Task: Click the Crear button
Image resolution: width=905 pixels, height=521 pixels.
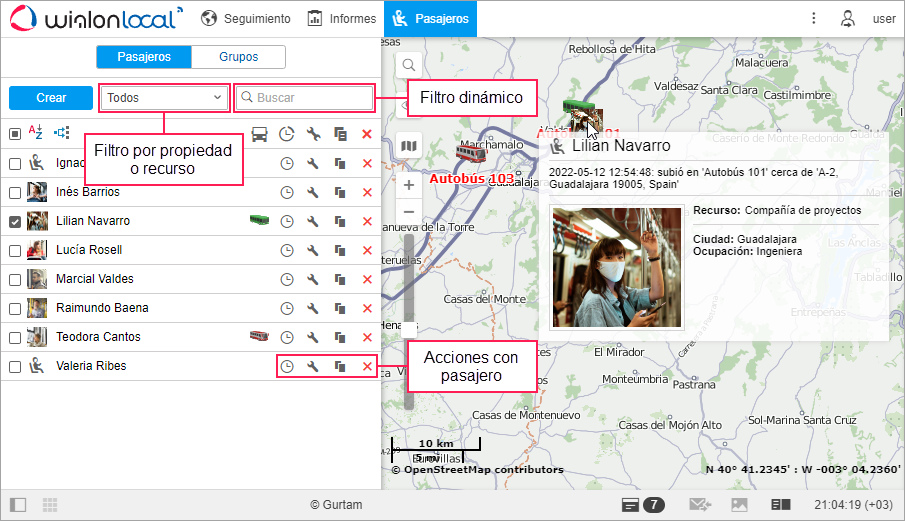Action: tap(51, 98)
